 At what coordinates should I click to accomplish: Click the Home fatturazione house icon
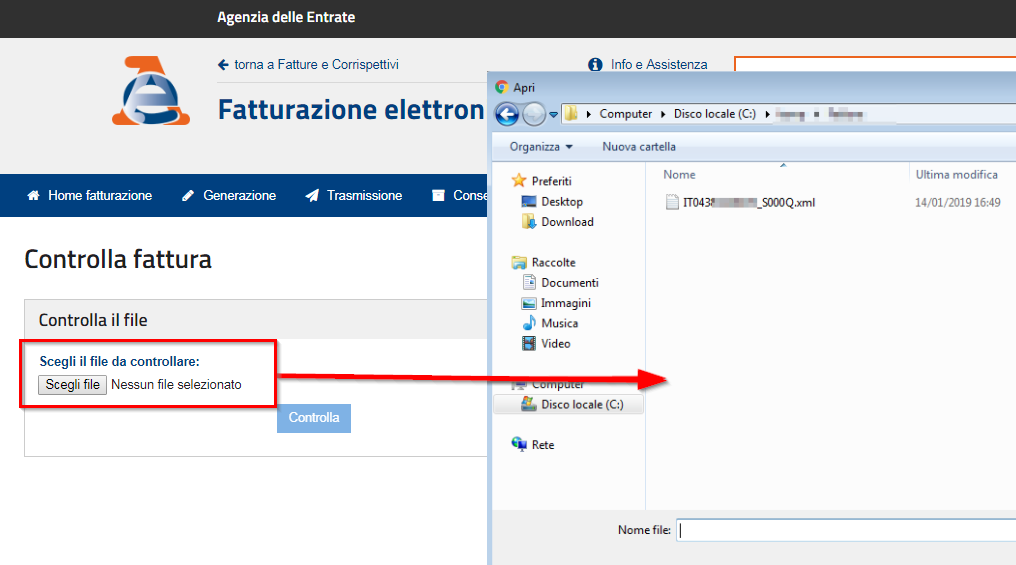click(34, 196)
